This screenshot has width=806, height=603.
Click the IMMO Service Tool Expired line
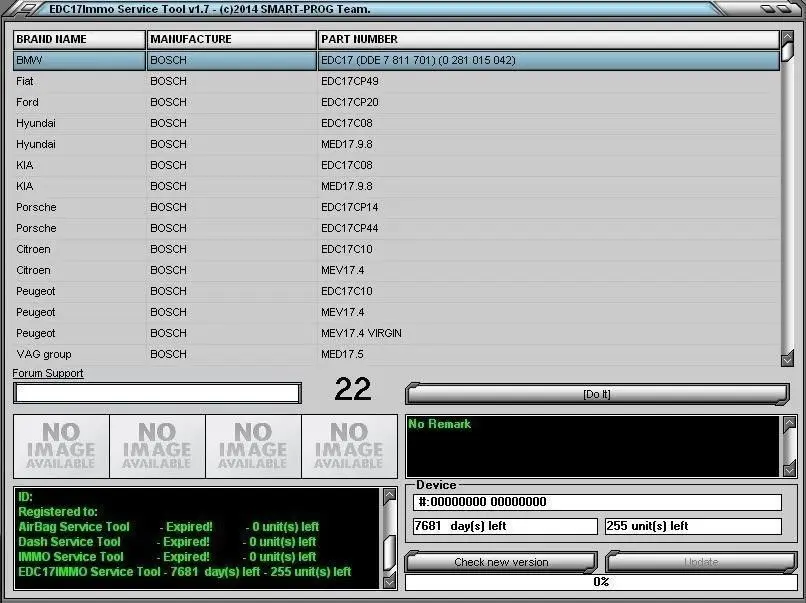coord(167,557)
